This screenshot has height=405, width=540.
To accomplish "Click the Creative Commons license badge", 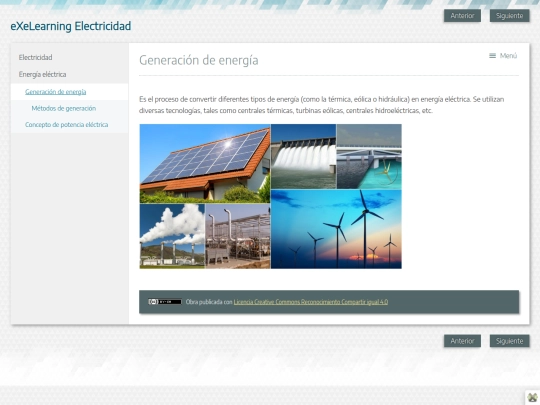I will tap(165, 302).
